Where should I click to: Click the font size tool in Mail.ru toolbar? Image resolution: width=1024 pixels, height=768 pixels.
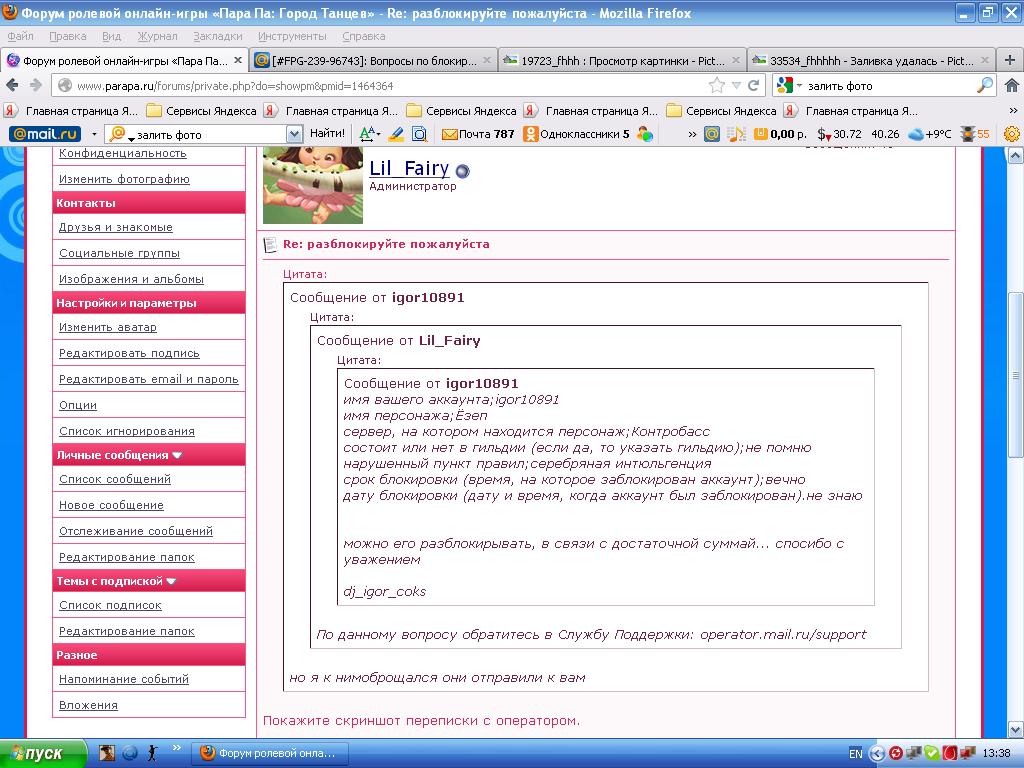[x=369, y=134]
